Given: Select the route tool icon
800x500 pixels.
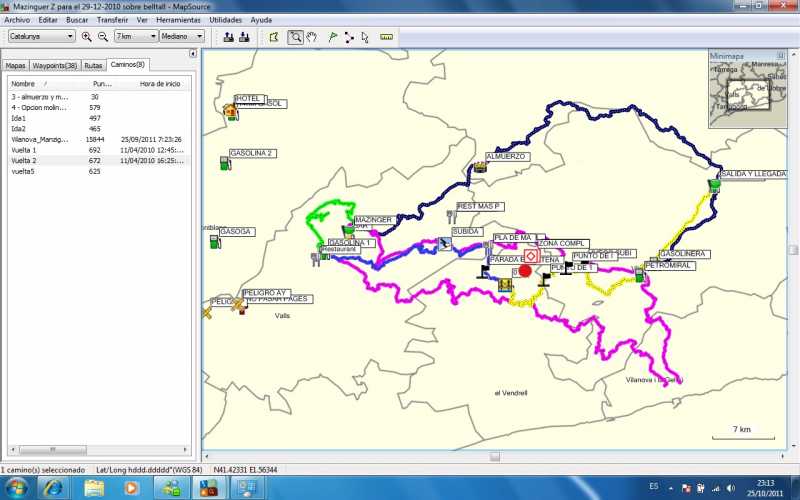Looking at the screenshot, I should pos(349,37).
